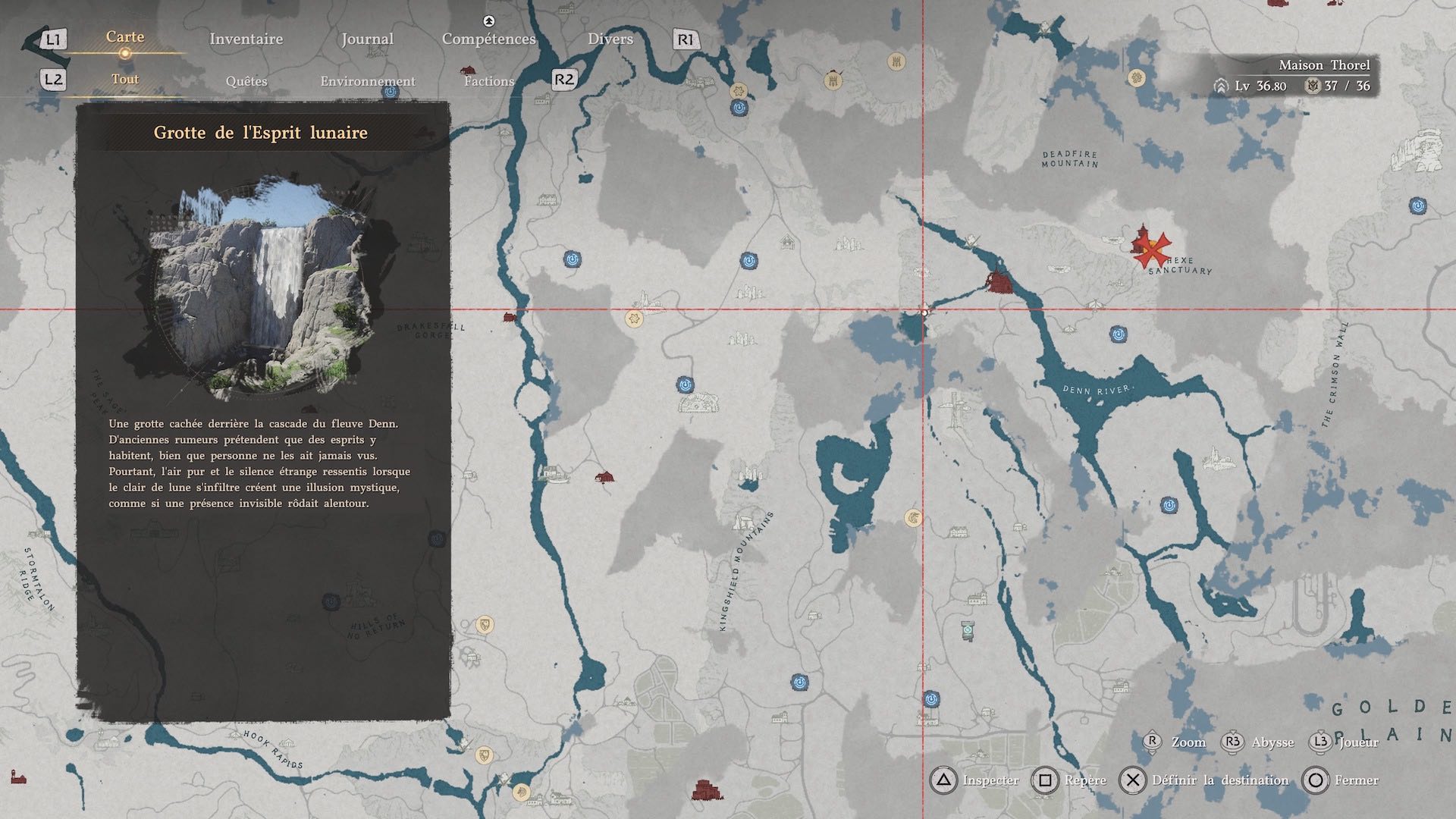Switch to the Journal tab

367,39
